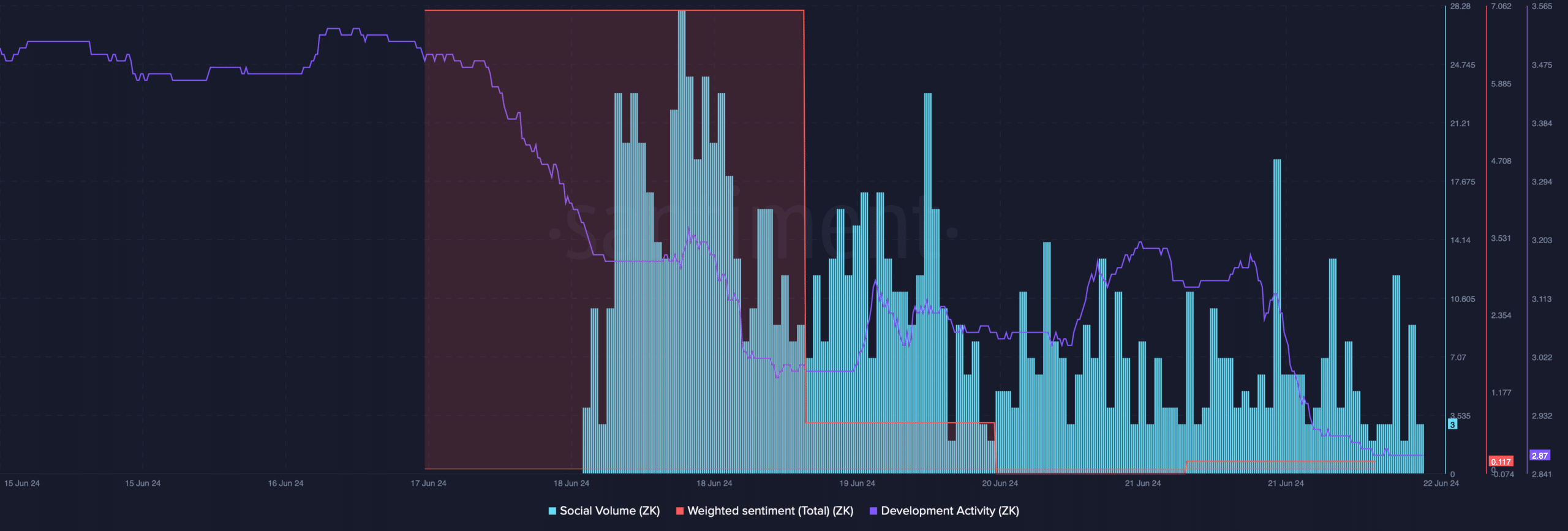Click the cyan Social Volume legend swatch
The height and width of the screenshot is (531, 1568).
click(x=552, y=511)
